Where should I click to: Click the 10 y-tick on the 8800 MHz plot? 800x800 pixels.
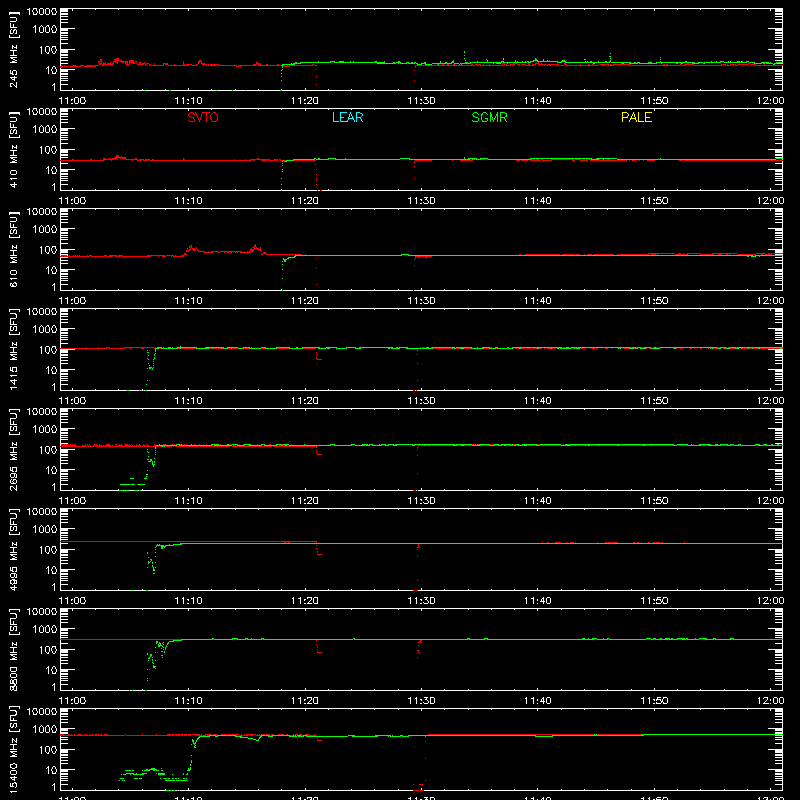tap(51, 670)
